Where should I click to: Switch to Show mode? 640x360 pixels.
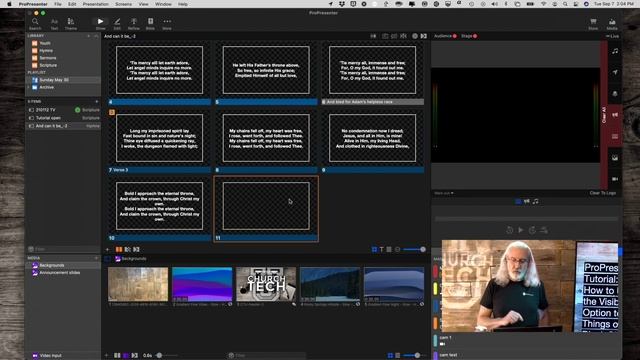pyautogui.click(x=100, y=24)
